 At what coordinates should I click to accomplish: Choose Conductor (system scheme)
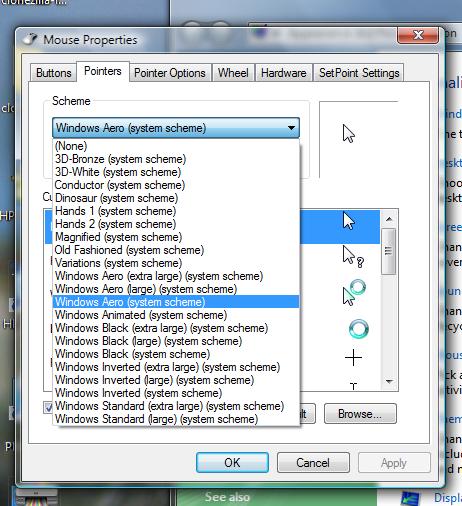(x=176, y=185)
